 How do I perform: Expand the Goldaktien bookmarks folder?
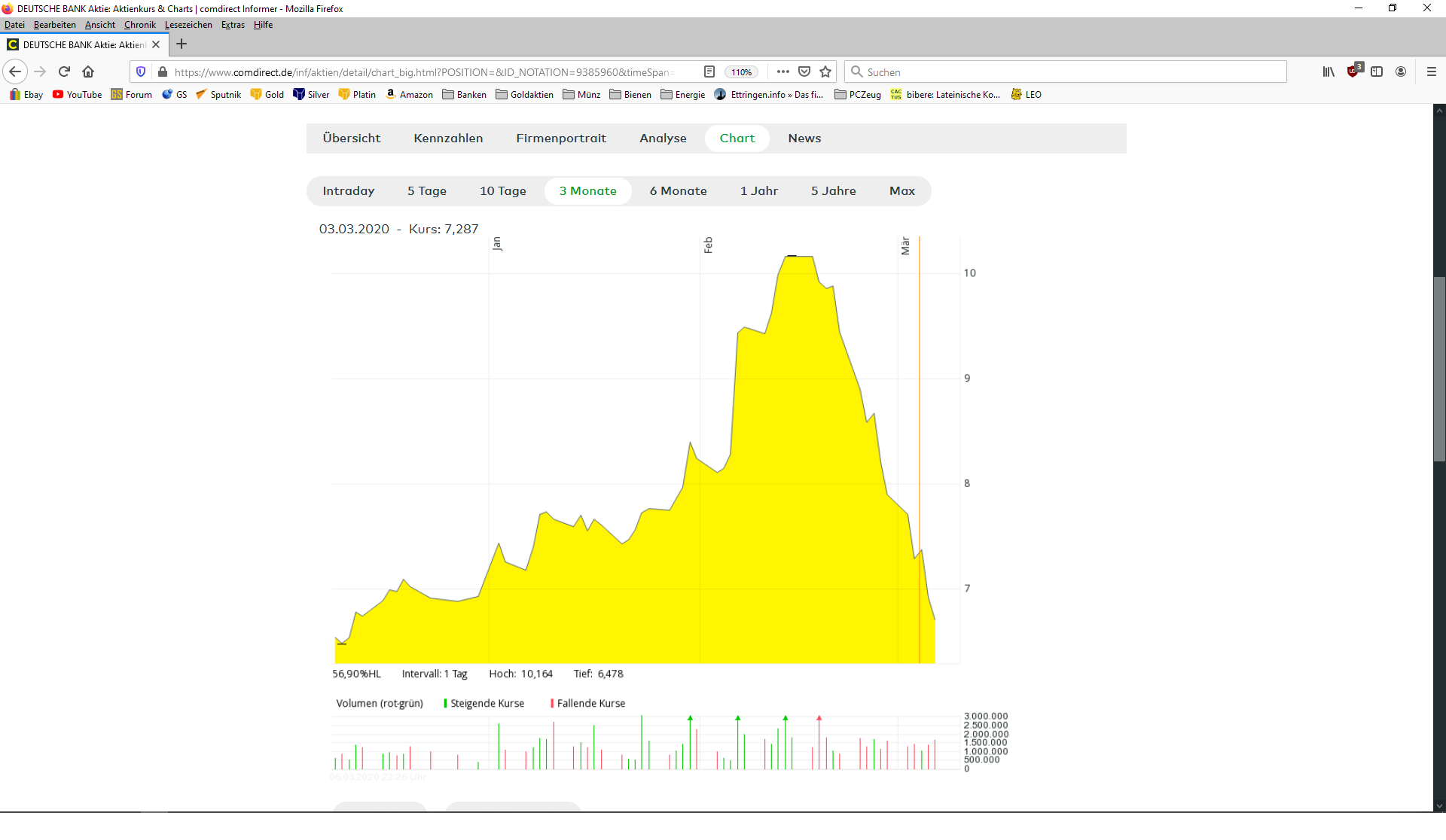[525, 94]
